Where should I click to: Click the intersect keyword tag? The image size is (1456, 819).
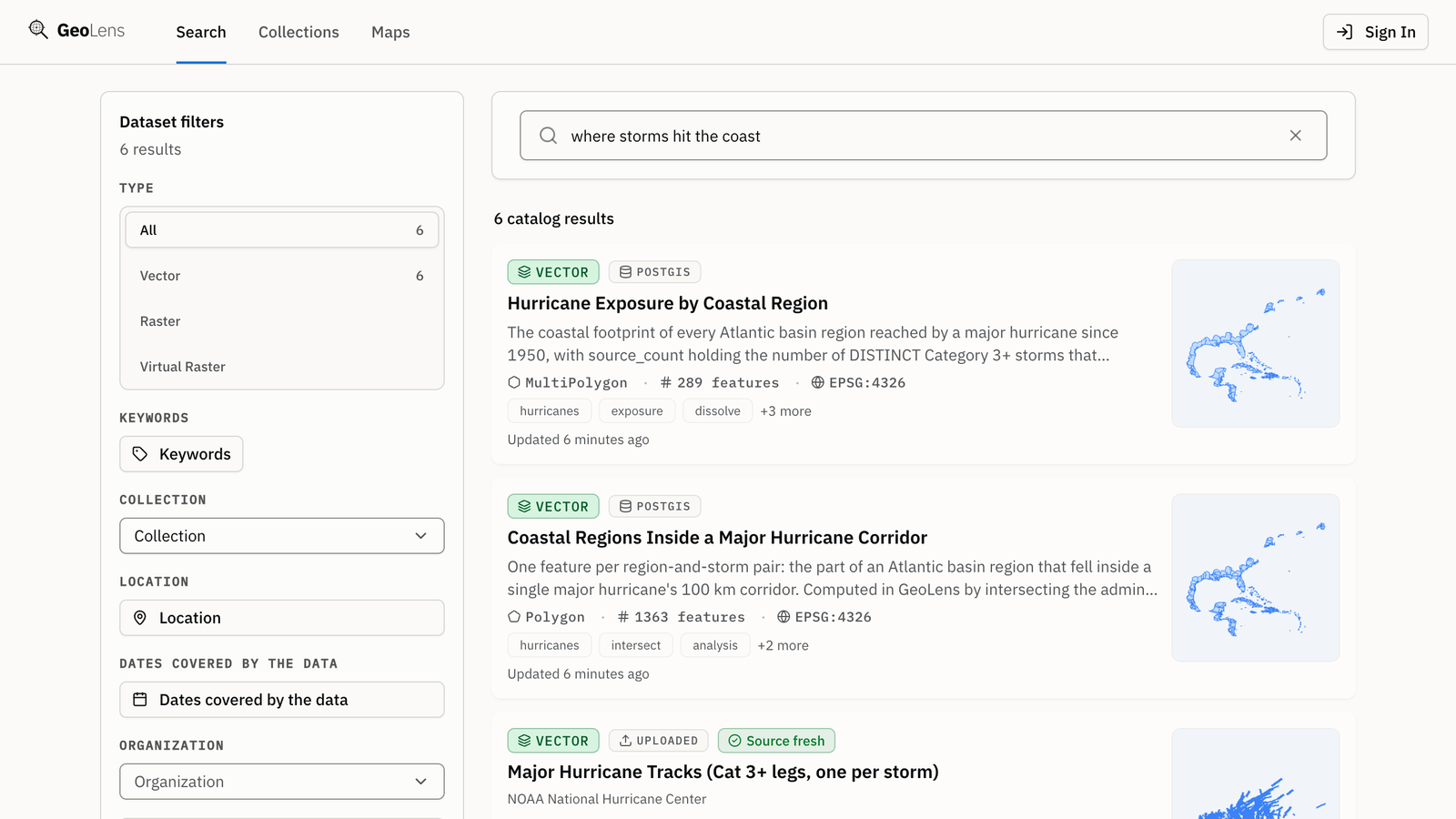tap(636, 645)
